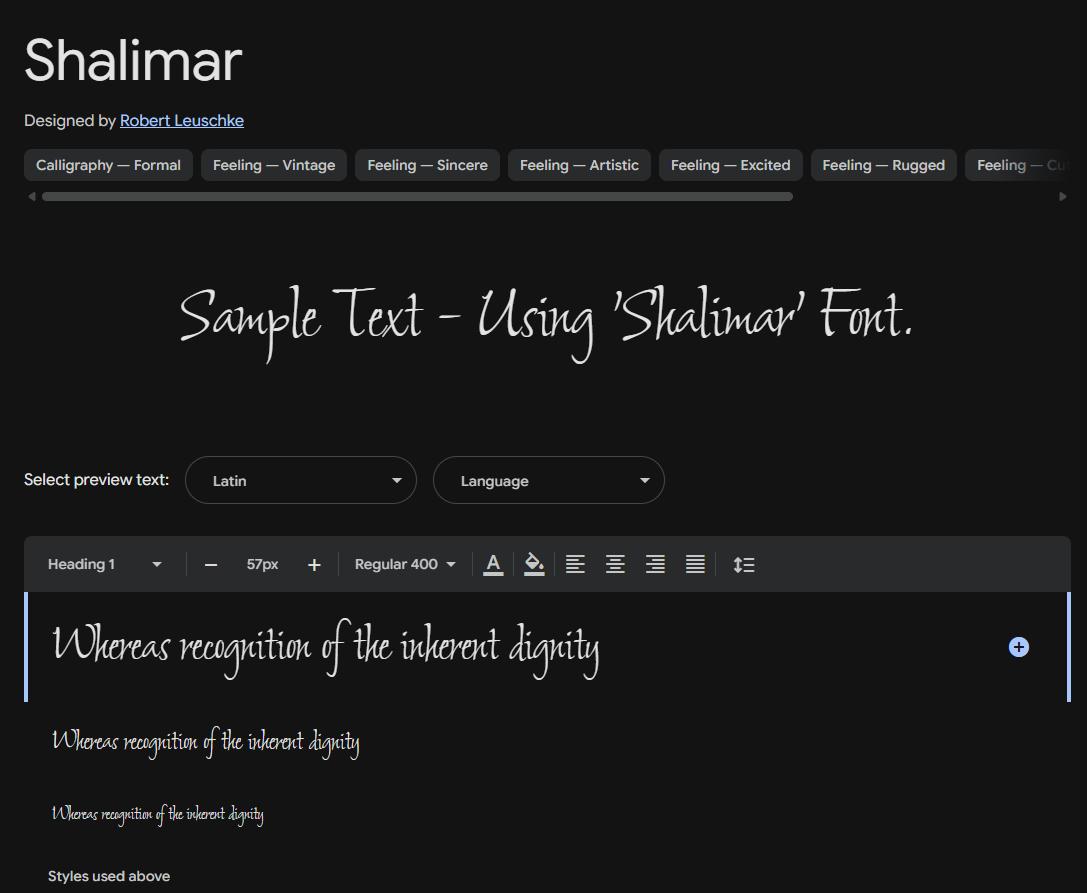Click the blue plus add-style icon

(1018, 647)
